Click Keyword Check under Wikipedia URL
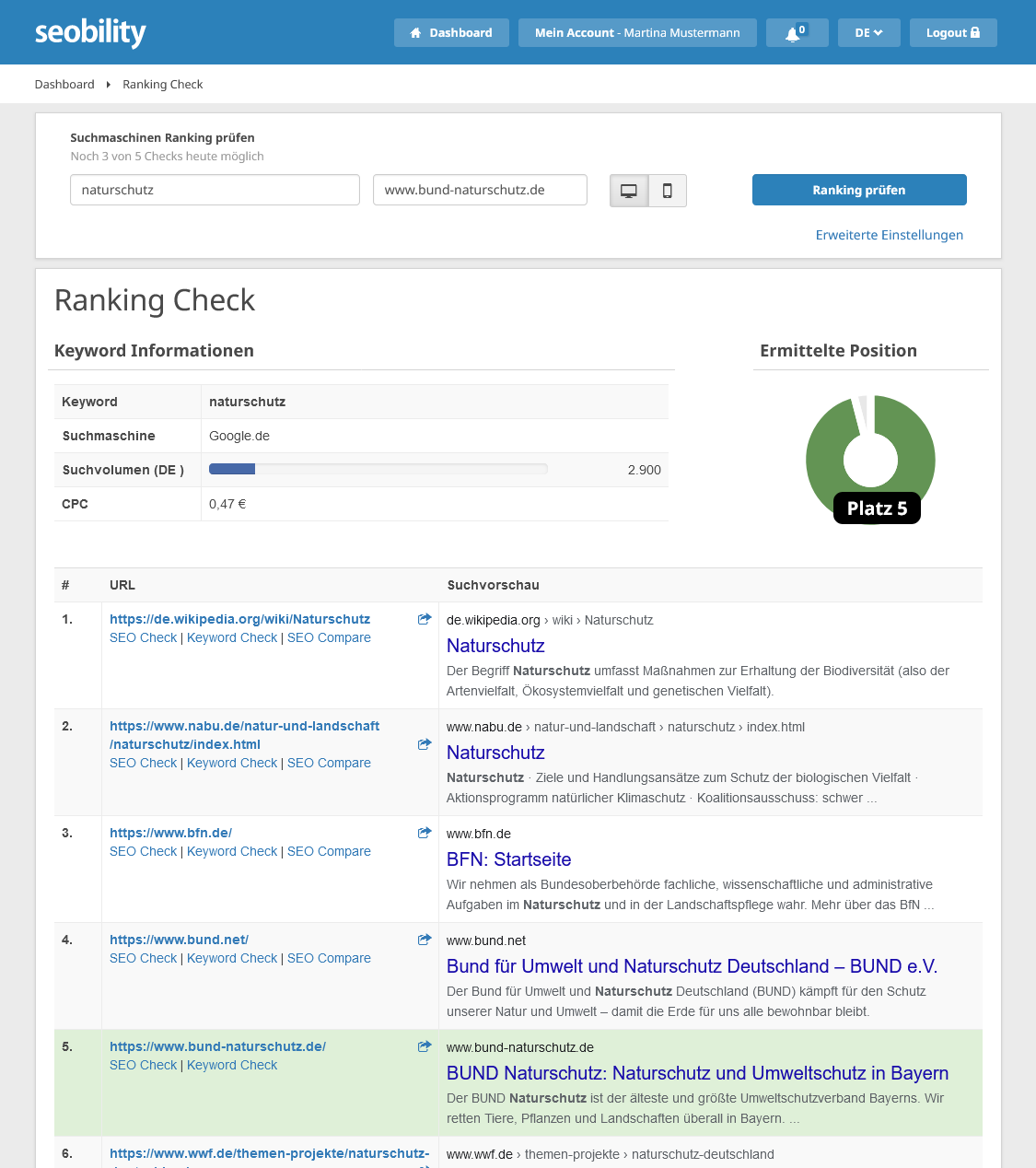Viewport: 1036px width, 1168px height. [x=232, y=637]
